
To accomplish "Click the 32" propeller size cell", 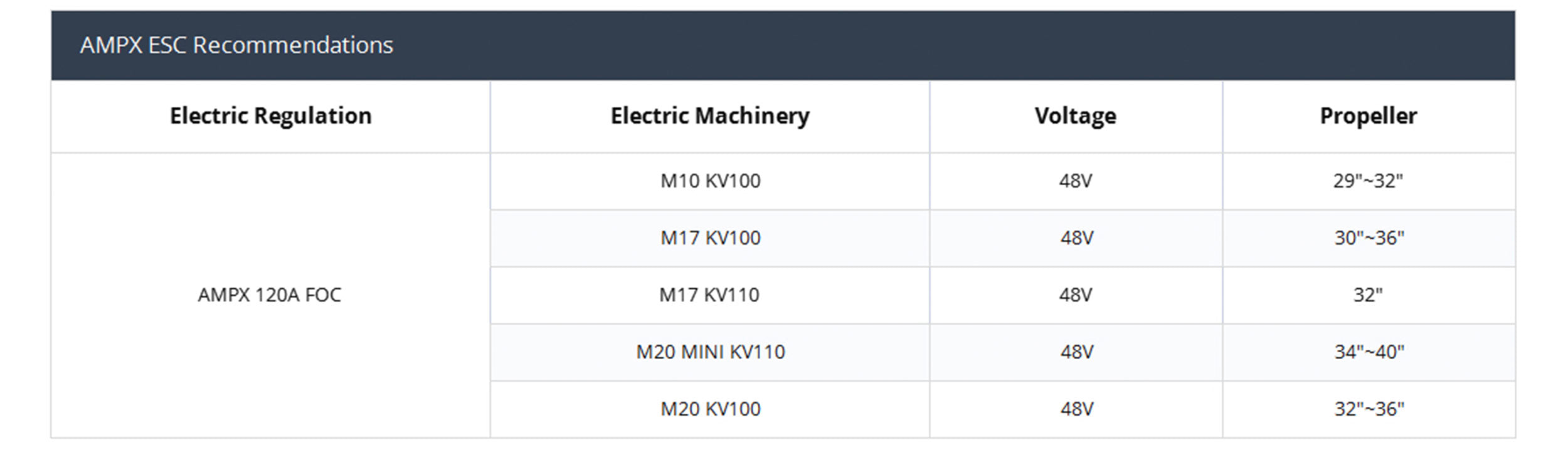I will point(1368,294).
